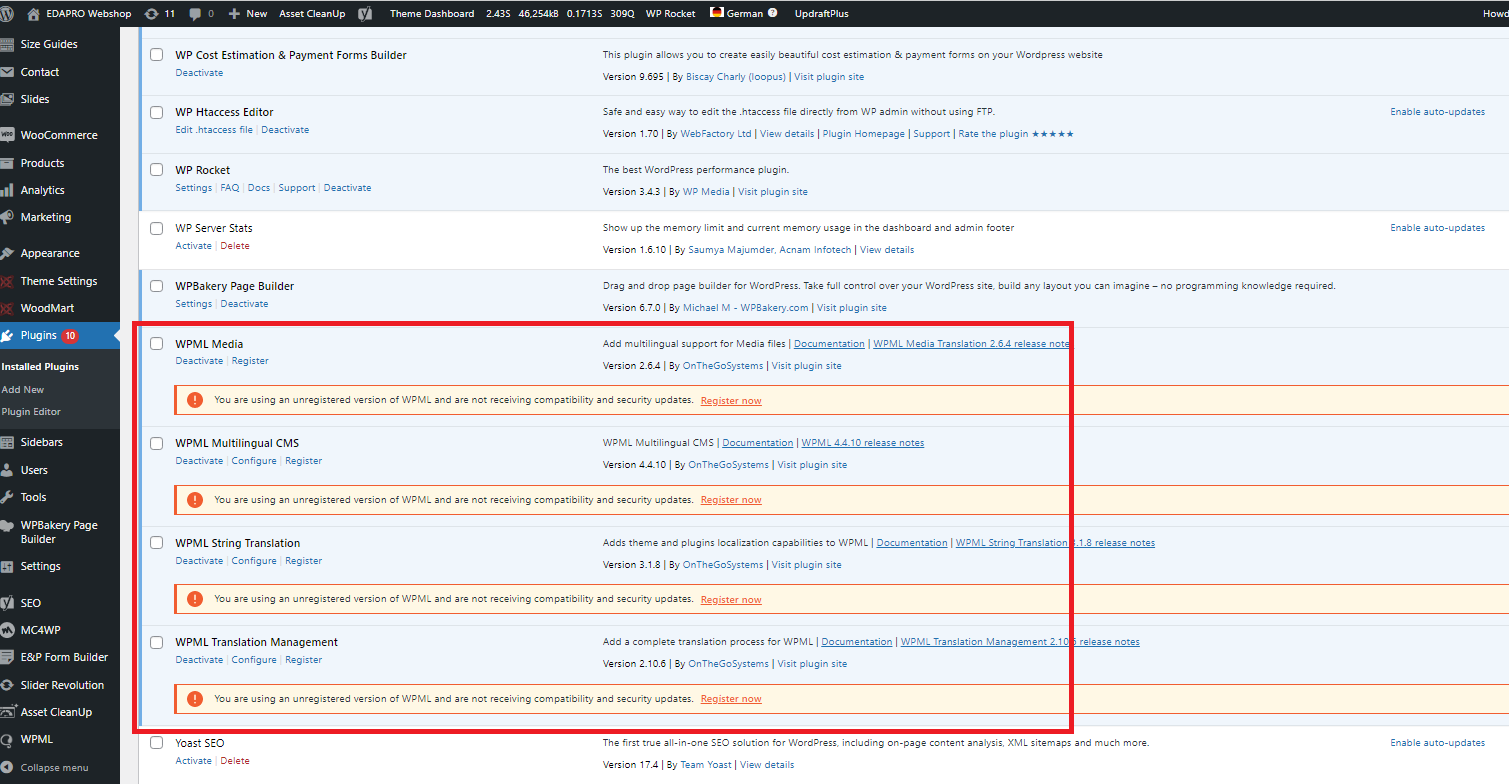The width and height of the screenshot is (1509, 784).
Task: Click the Settings sidebar icon
Action: (x=8, y=566)
